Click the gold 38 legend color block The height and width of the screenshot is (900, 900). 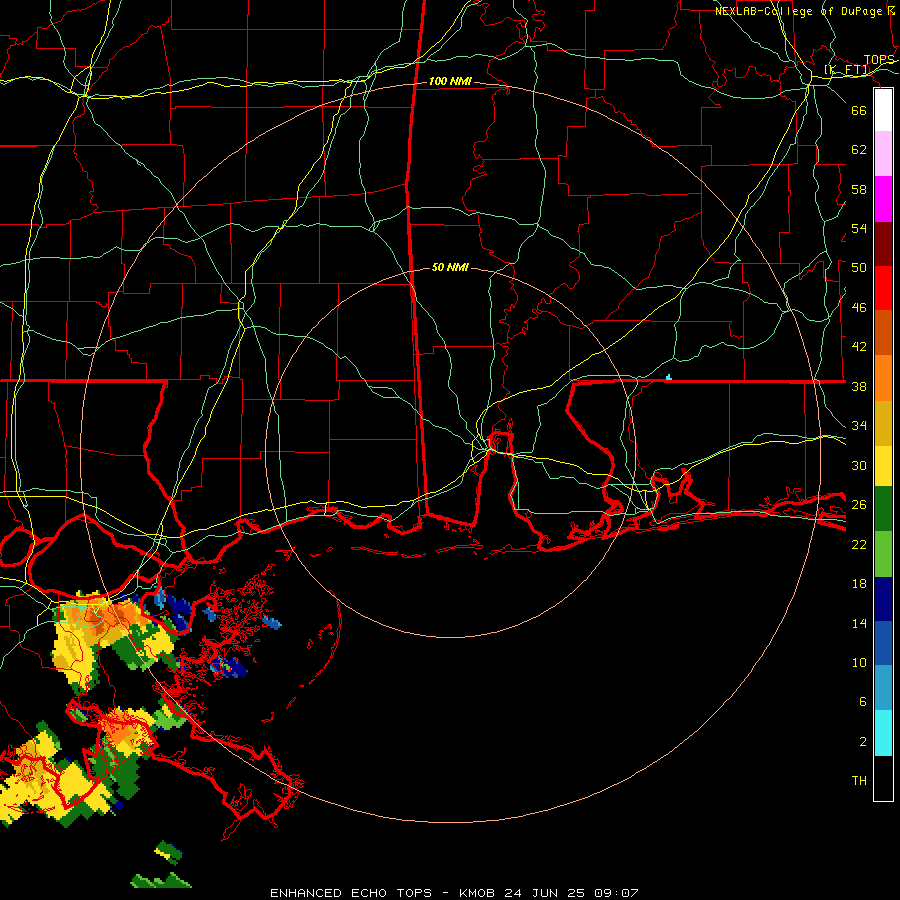[x=883, y=423]
